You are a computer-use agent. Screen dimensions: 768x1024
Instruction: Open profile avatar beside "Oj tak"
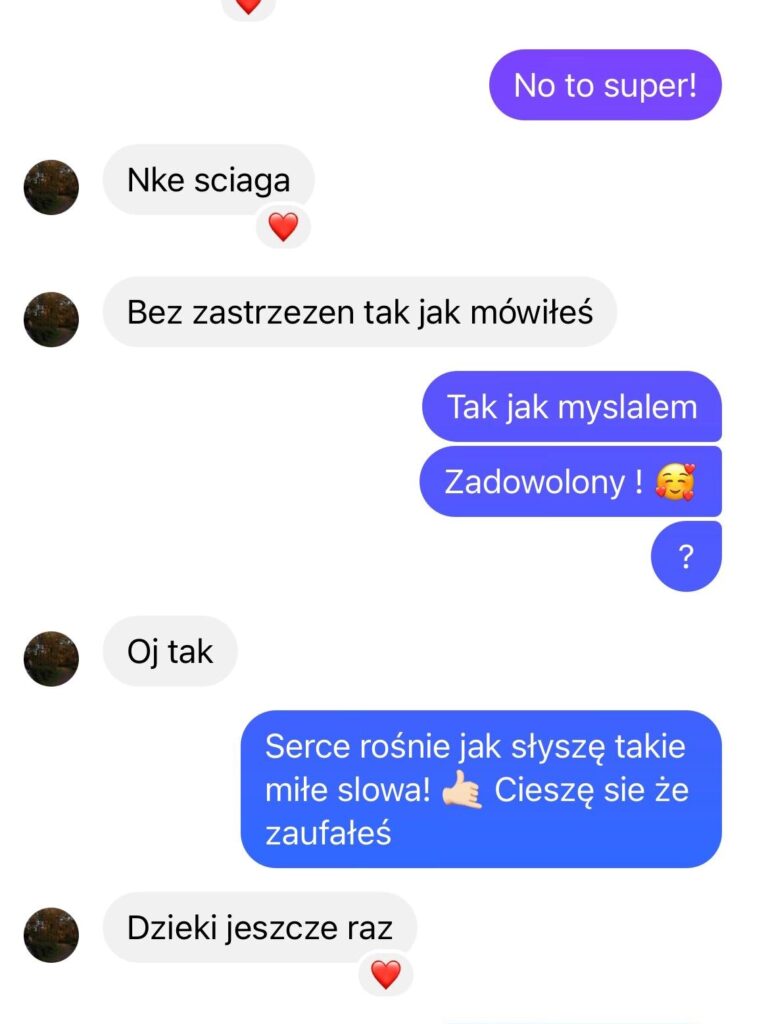point(51,658)
